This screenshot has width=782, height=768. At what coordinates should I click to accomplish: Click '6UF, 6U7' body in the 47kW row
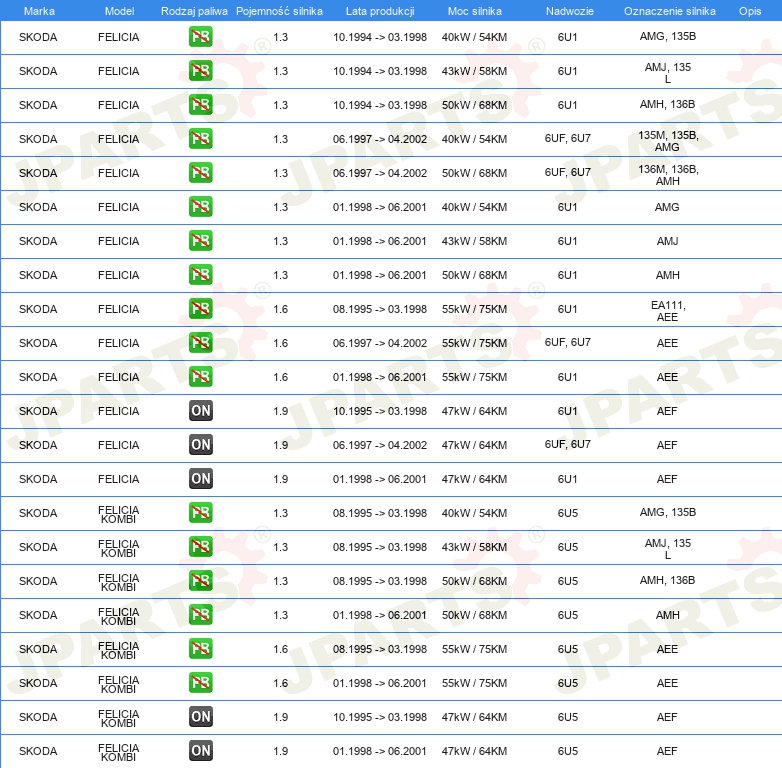pyautogui.click(x=568, y=444)
